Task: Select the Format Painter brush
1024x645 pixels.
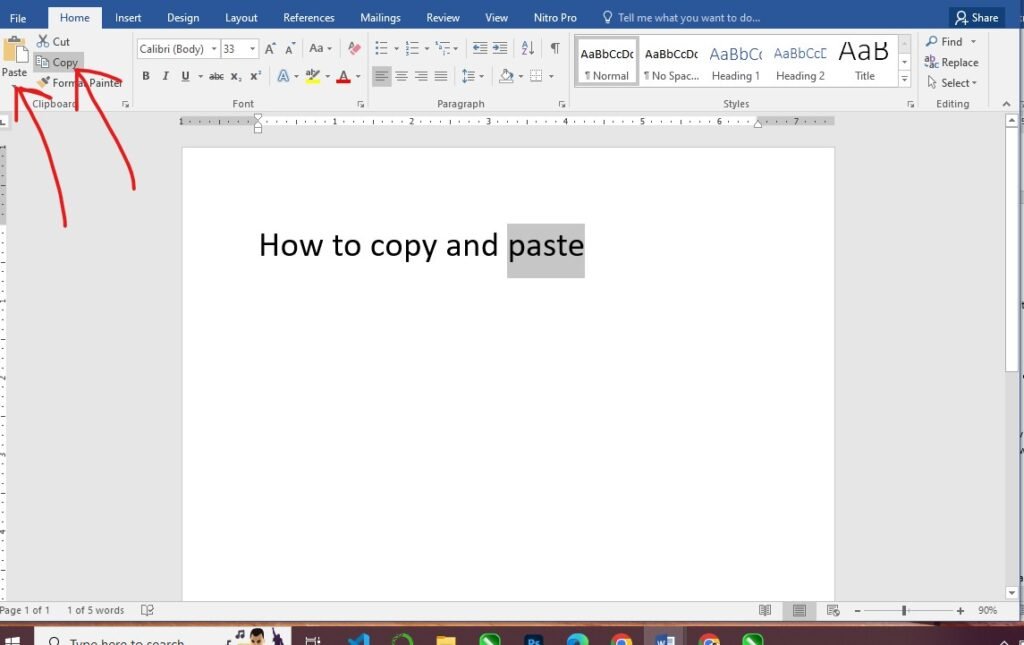Action: (x=43, y=83)
